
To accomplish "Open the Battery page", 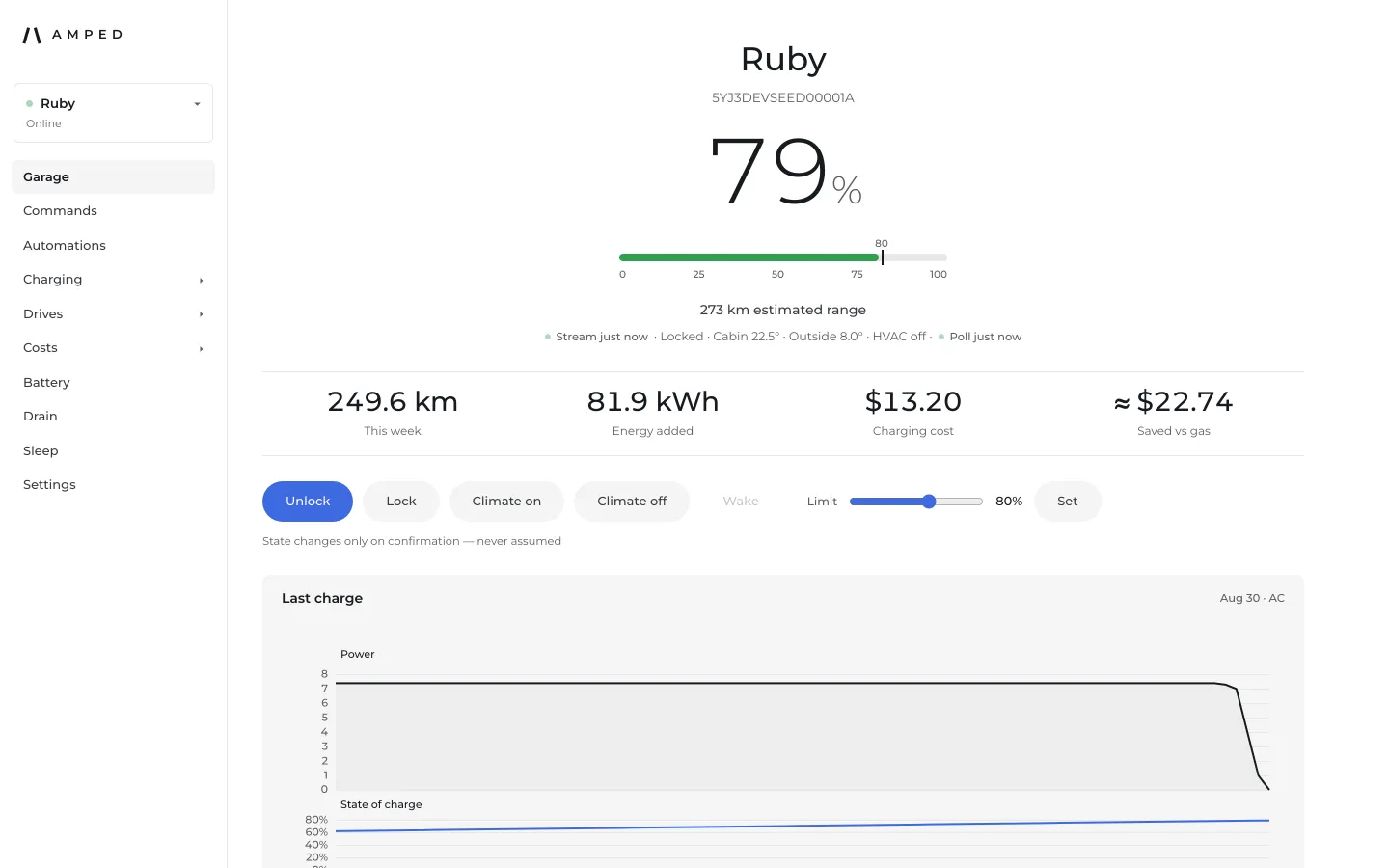I will (x=113, y=382).
